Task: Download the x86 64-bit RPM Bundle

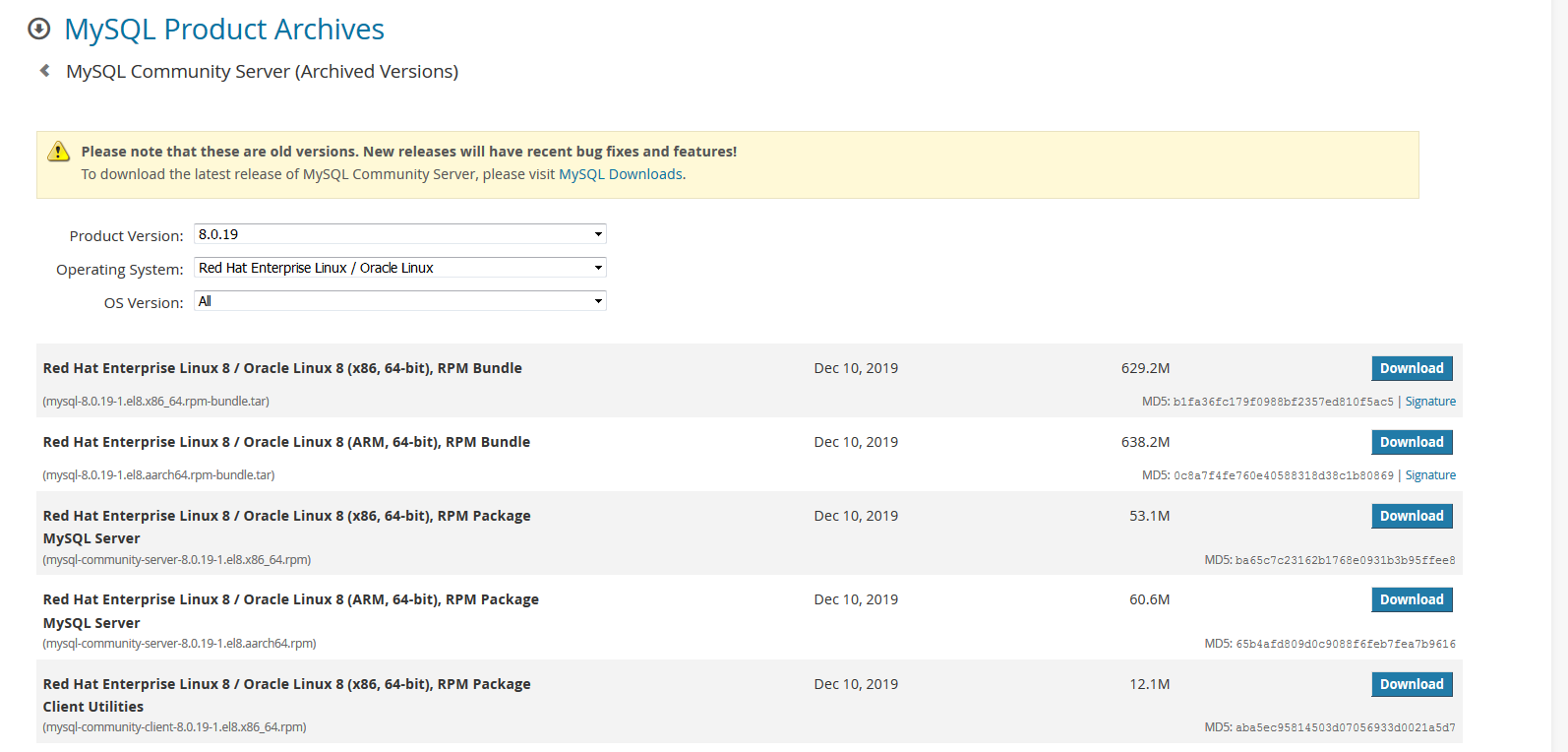Action: (1412, 368)
